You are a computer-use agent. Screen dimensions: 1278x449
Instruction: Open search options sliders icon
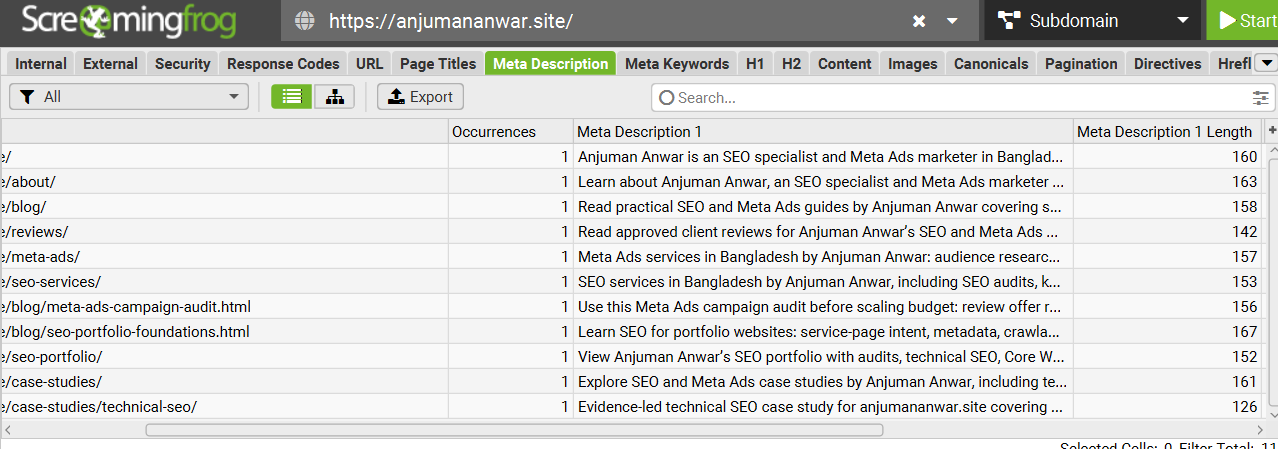pos(1261,98)
